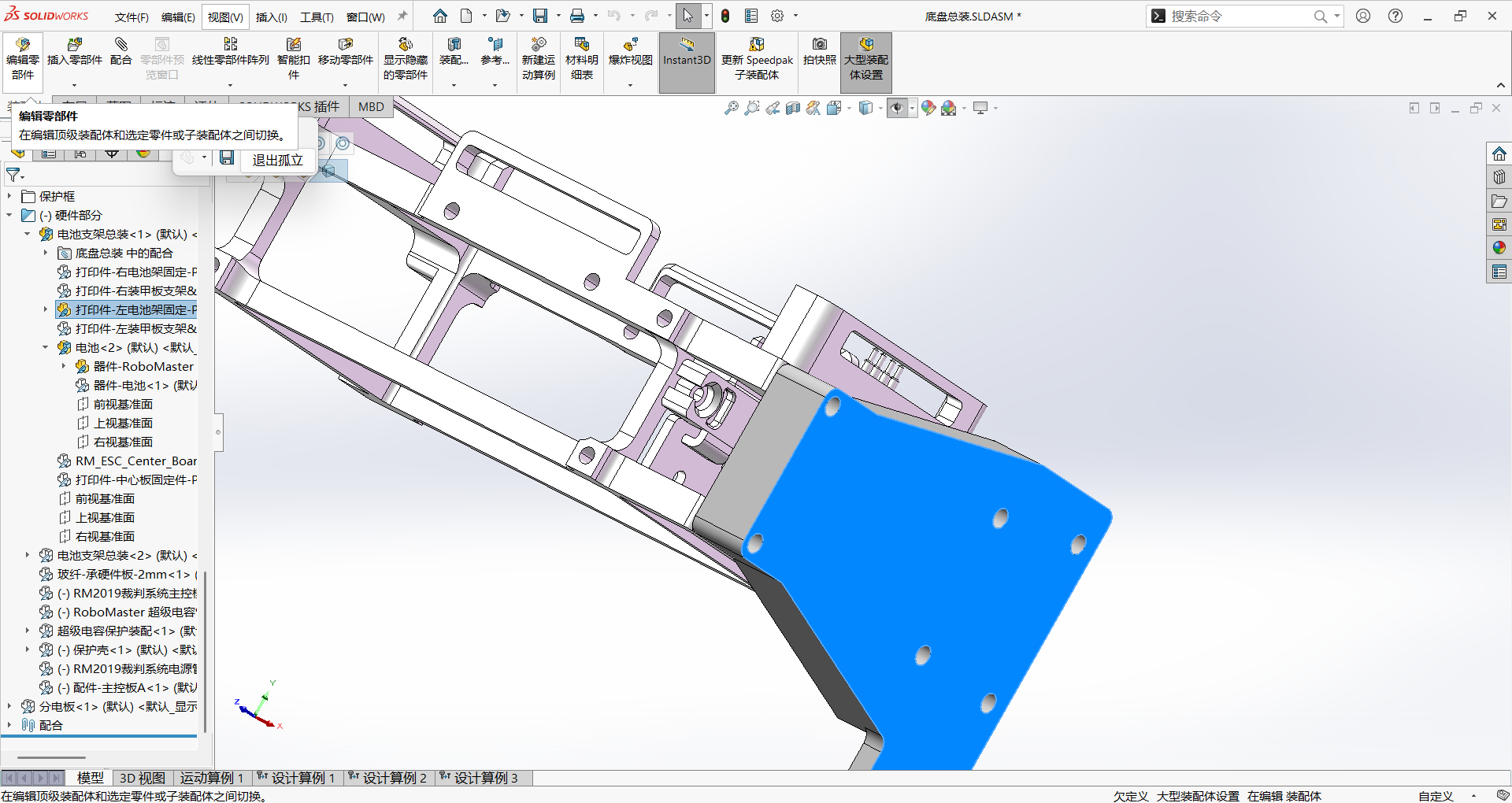Click 新建运动算例 new motion study
This screenshot has height=803, width=1512.
pos(539,58)
